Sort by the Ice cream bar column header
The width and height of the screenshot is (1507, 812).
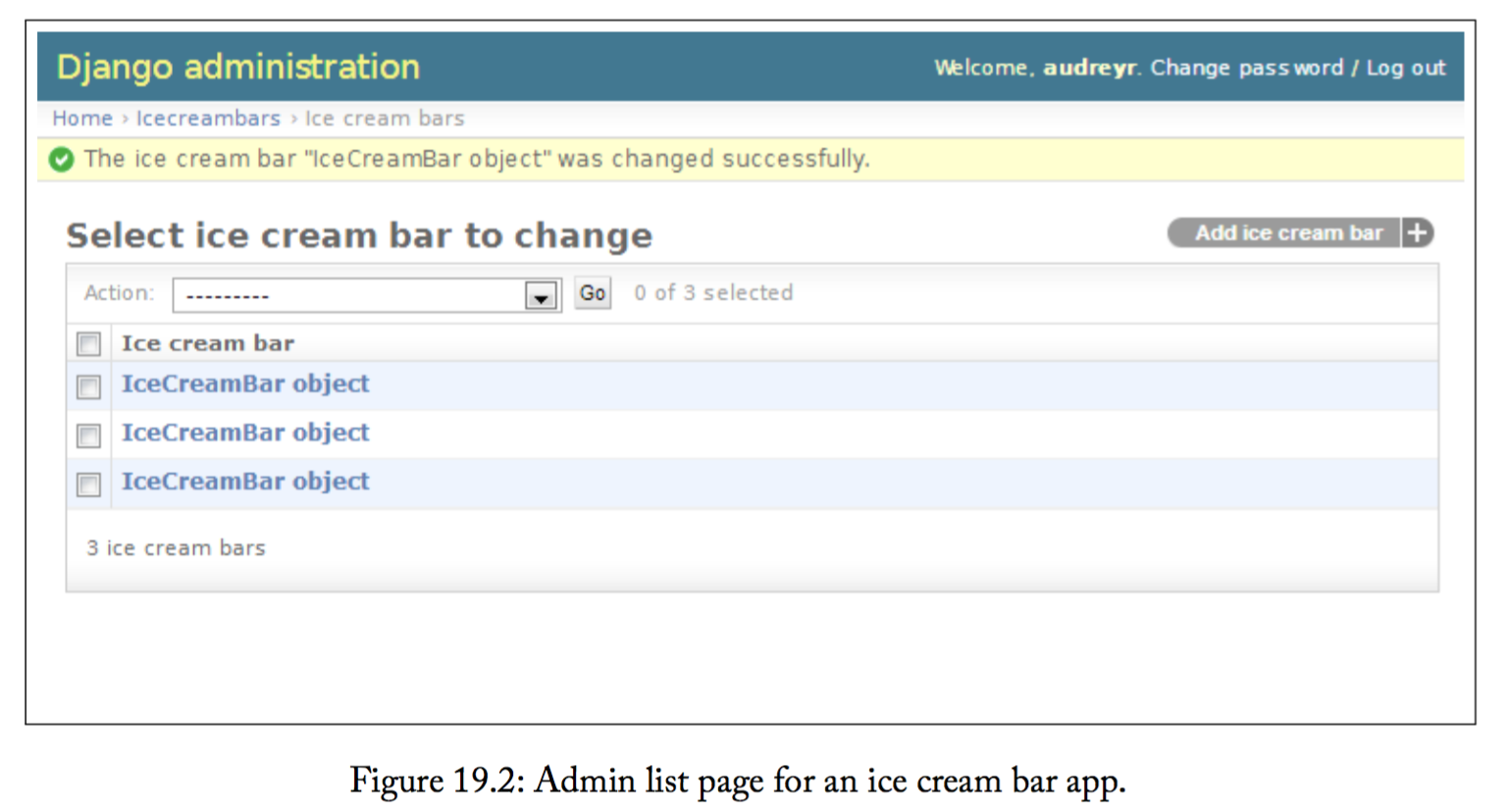point(208,343)
